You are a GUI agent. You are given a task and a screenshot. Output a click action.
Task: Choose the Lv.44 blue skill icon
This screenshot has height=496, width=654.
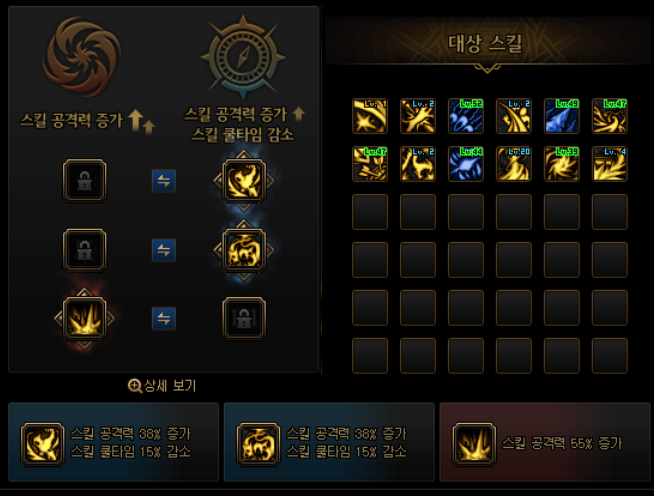point(465,164)
